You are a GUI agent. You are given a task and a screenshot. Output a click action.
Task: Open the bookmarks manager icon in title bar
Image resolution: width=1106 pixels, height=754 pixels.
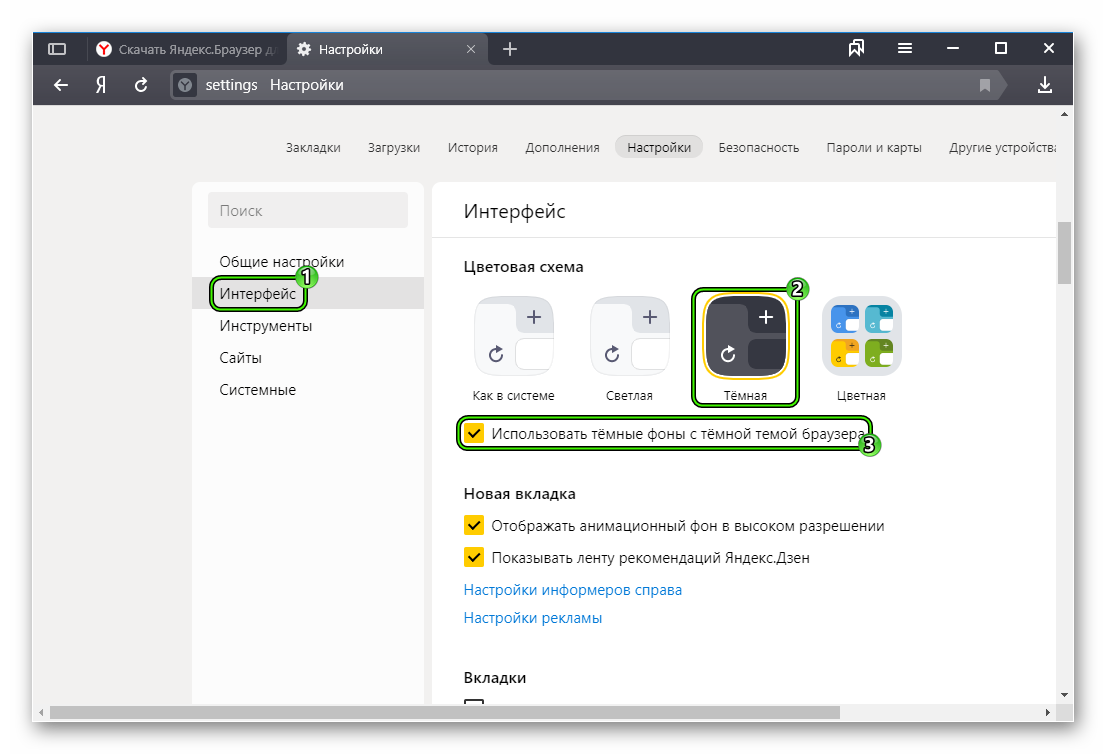856,49
